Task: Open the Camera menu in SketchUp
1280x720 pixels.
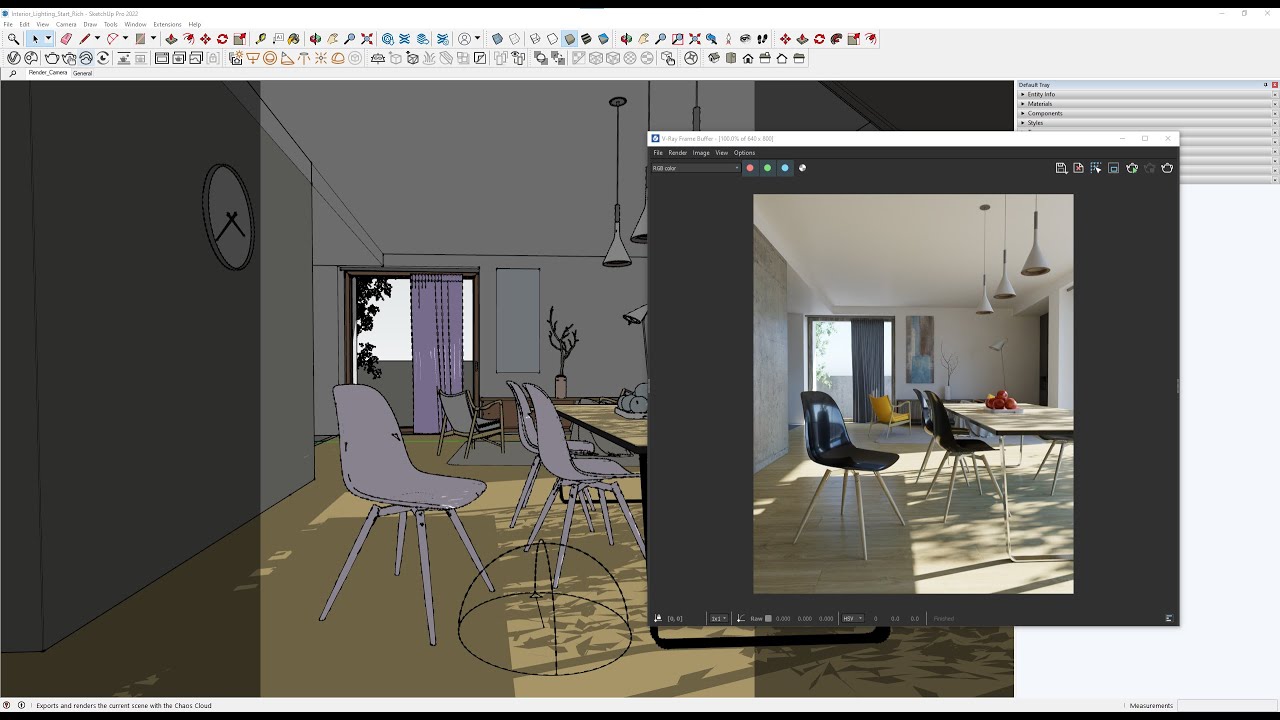Action: (x=66, y=24)
